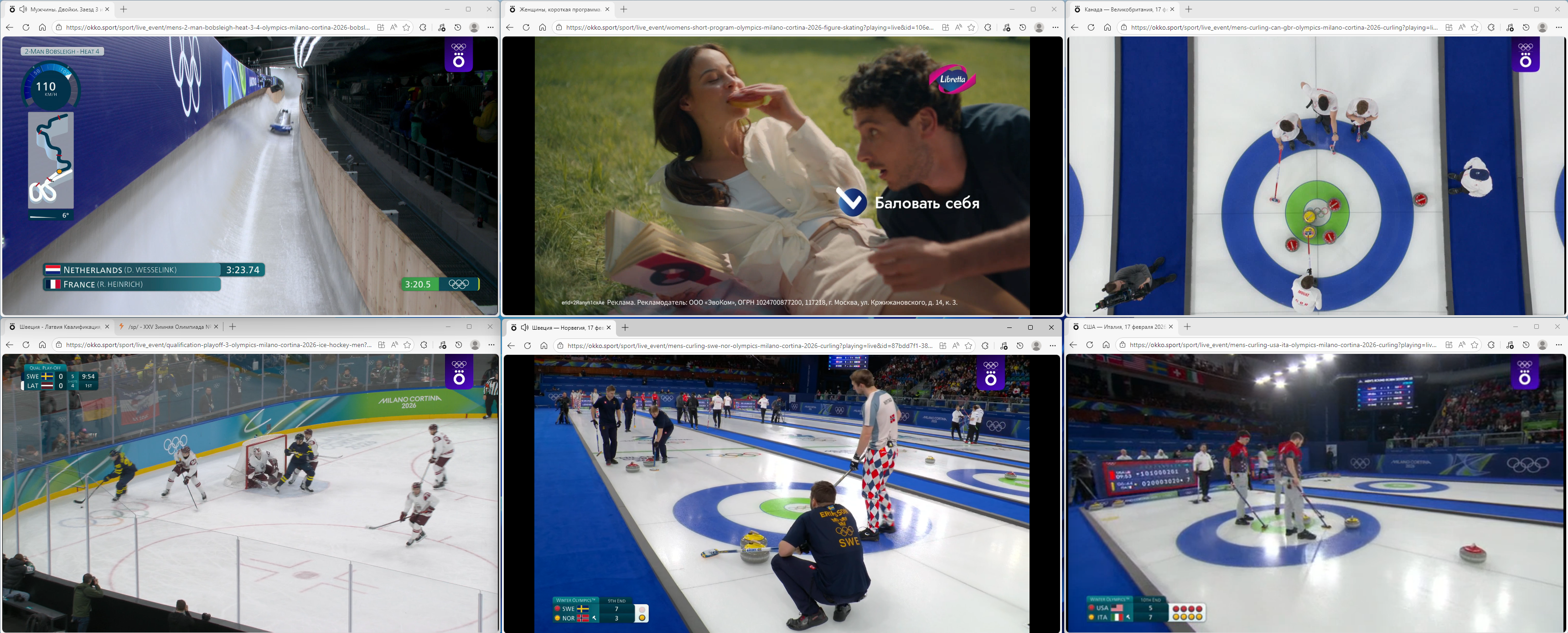Reload the bobsleigh heat page
The width and height of the screenshot is (1568, 633).
[26, 27]
